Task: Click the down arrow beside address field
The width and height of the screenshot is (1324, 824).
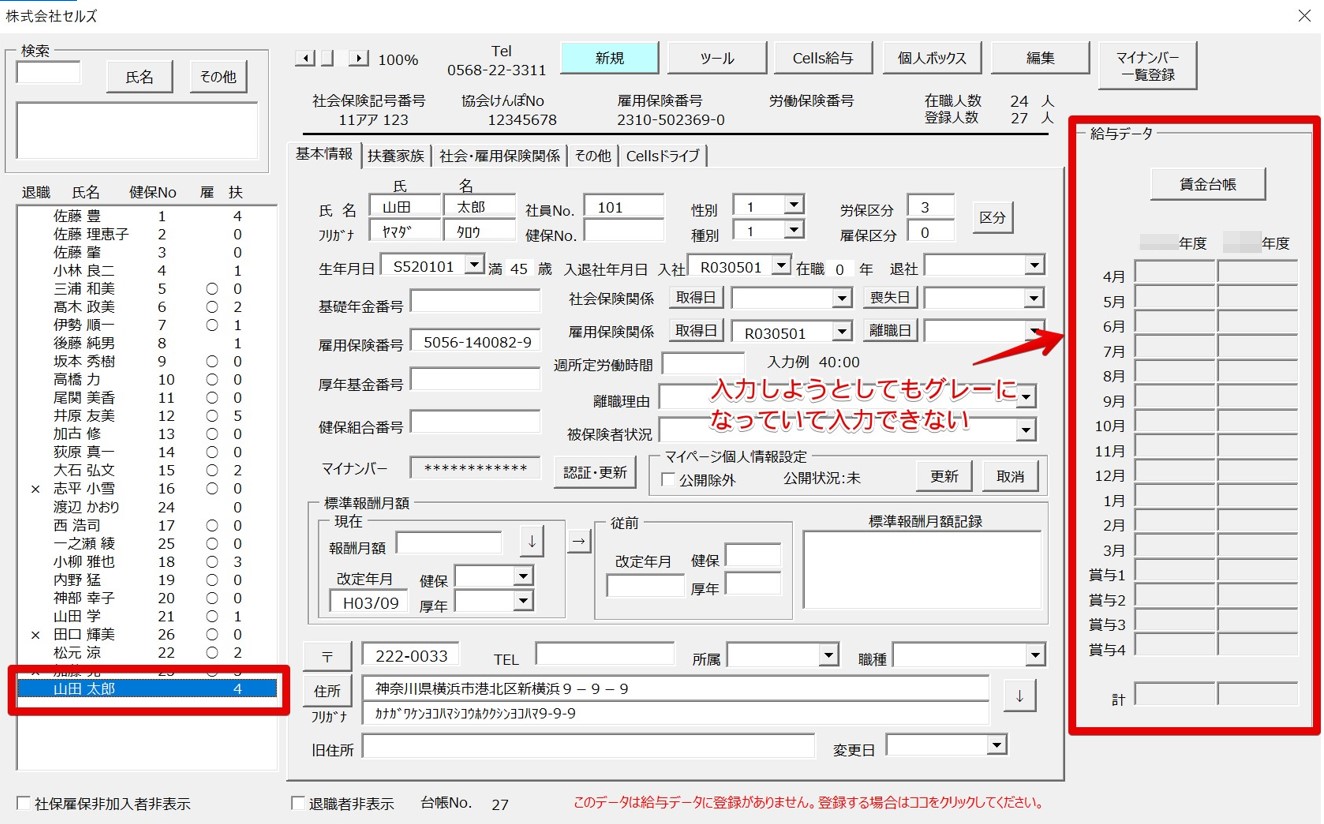Action: click(1019, 695)
